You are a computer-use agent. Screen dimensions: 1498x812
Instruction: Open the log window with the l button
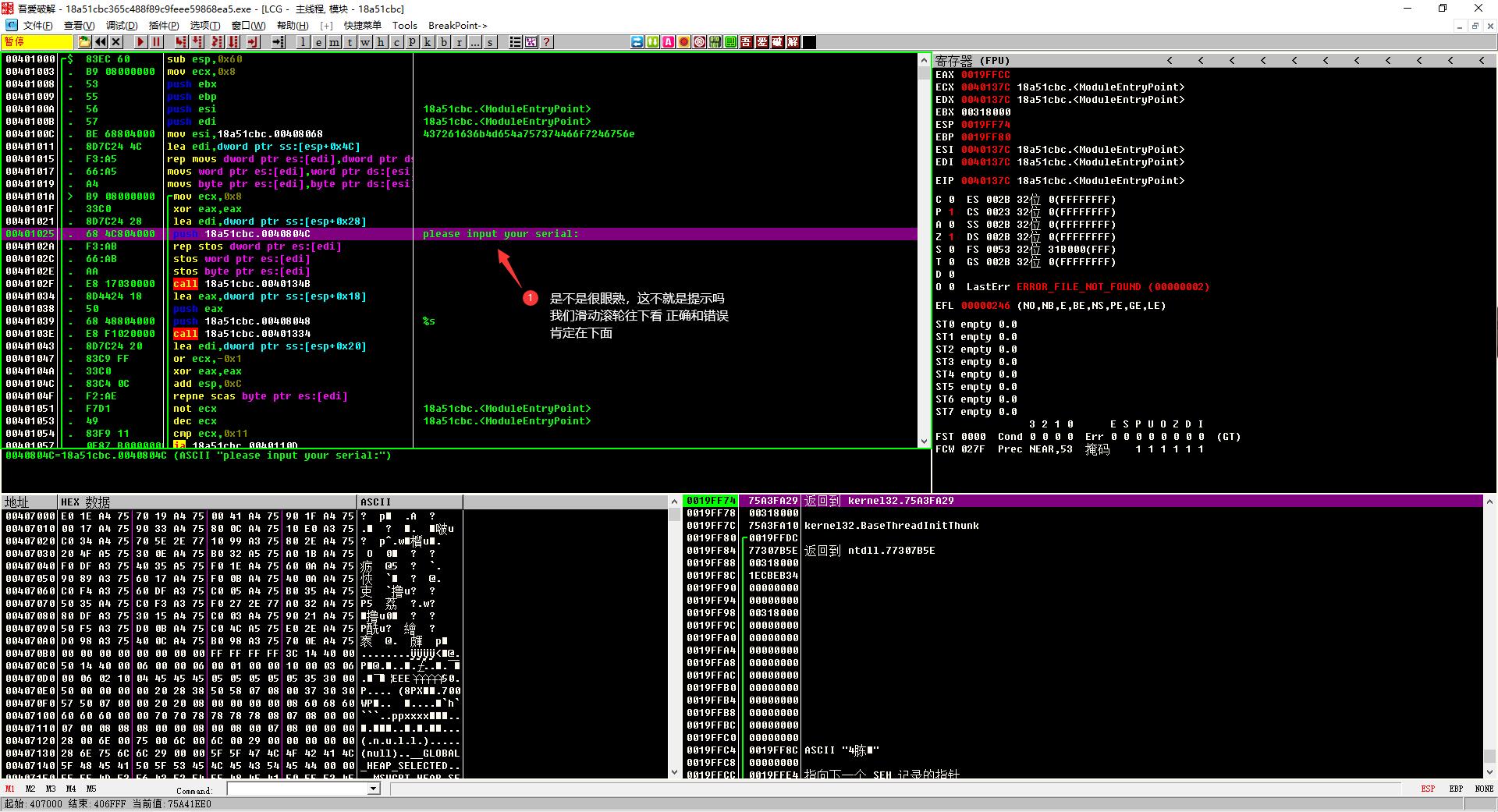pyautogui.click(x=304, y=42)
